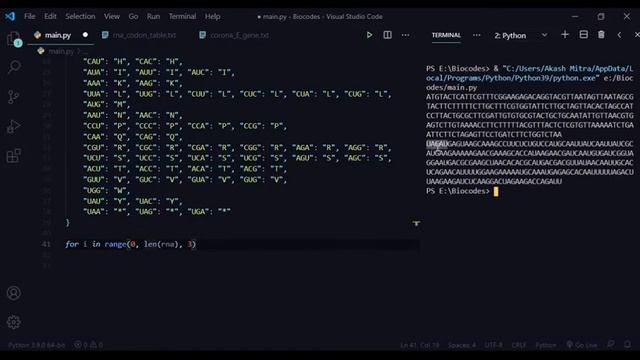Open the Source Control view

pos(14,97)
